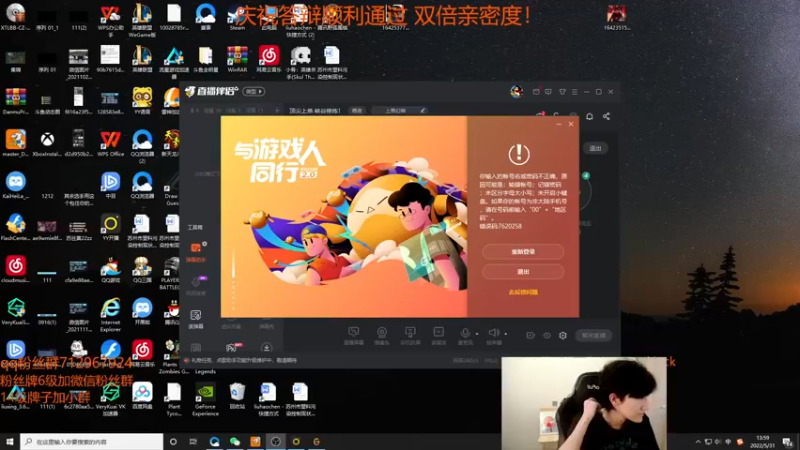Show hidden system tray icons
800x450 pixels.
pos(698,442)
